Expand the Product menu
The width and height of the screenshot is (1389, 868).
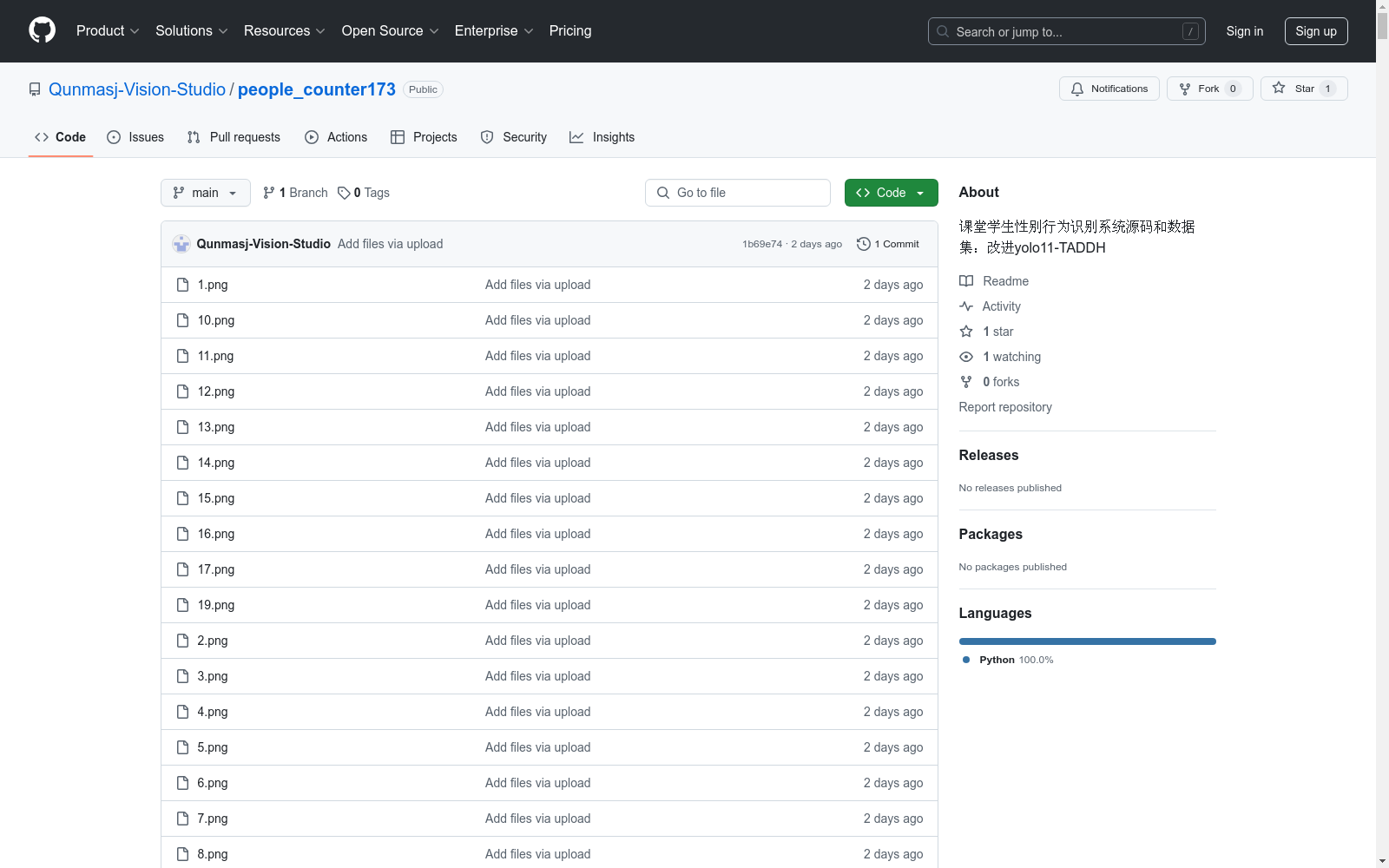[108, 31]
